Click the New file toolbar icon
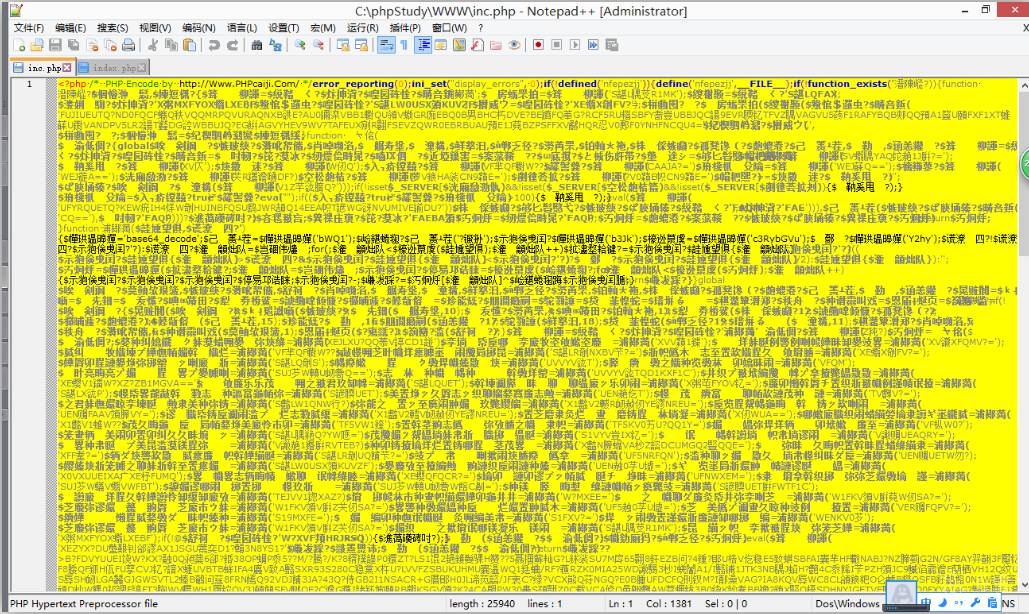 (x=19, y=45)
